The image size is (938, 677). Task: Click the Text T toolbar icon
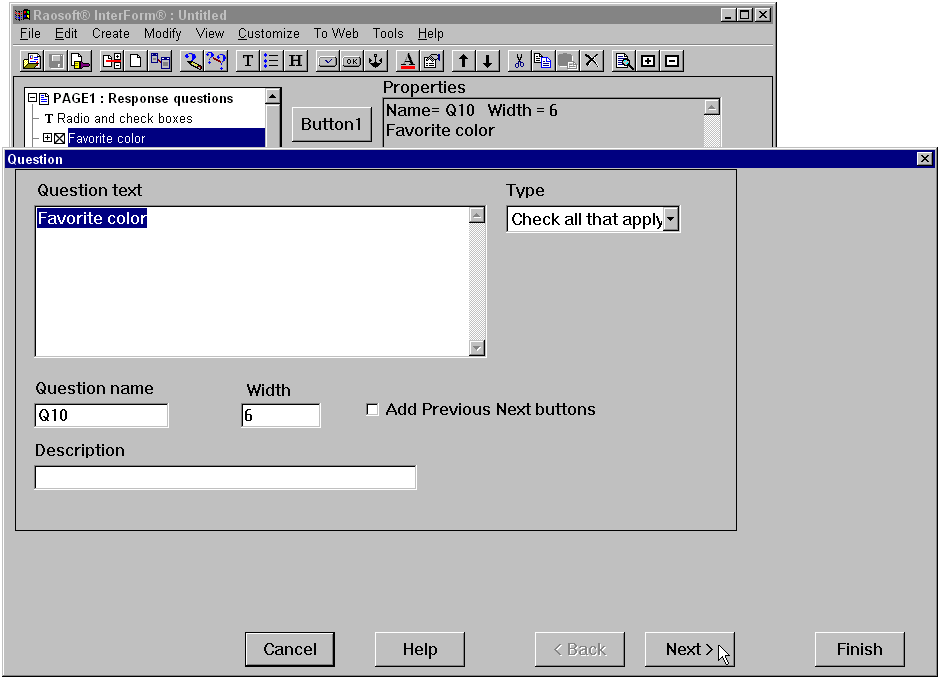pyautogui.click(x=248, y=61)
